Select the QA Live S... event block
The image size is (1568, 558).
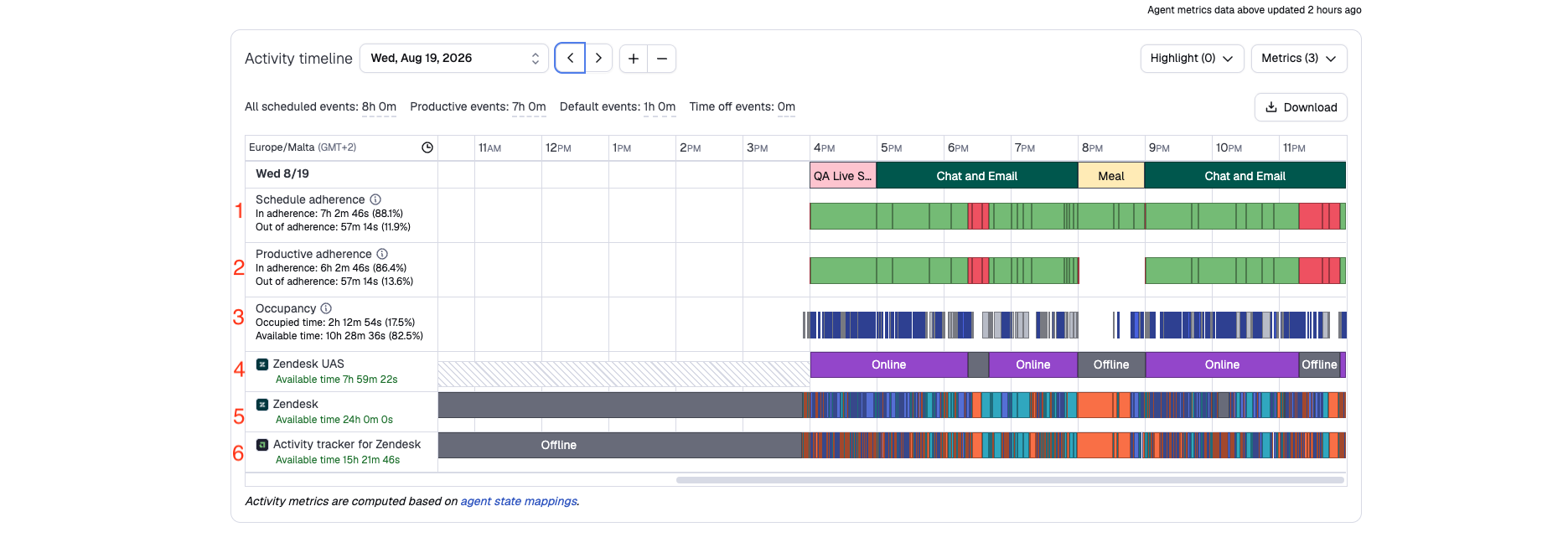click(x=843, y=176)
